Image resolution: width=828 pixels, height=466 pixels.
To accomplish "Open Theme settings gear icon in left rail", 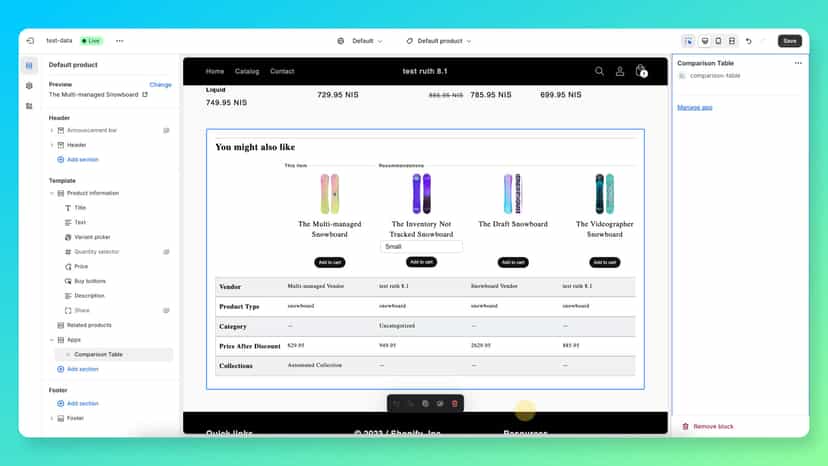I will pyautogui.click(x=29, y=86).
